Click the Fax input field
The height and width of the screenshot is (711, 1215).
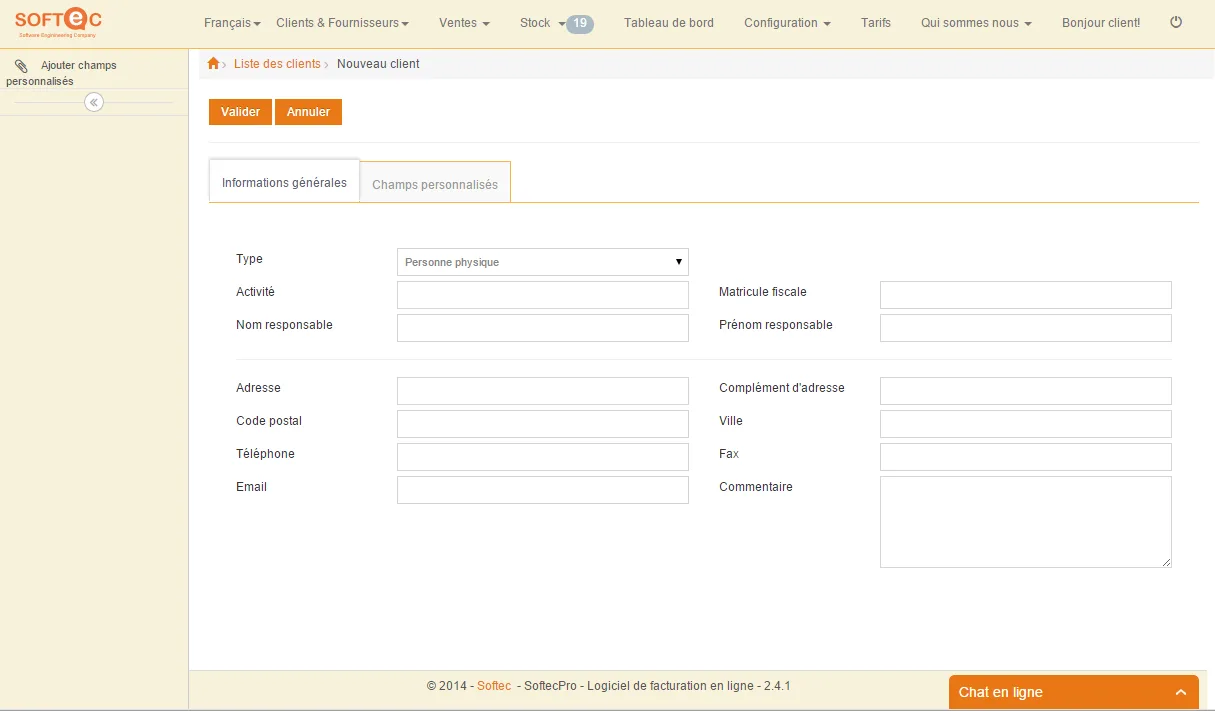tap(1026, 457)
